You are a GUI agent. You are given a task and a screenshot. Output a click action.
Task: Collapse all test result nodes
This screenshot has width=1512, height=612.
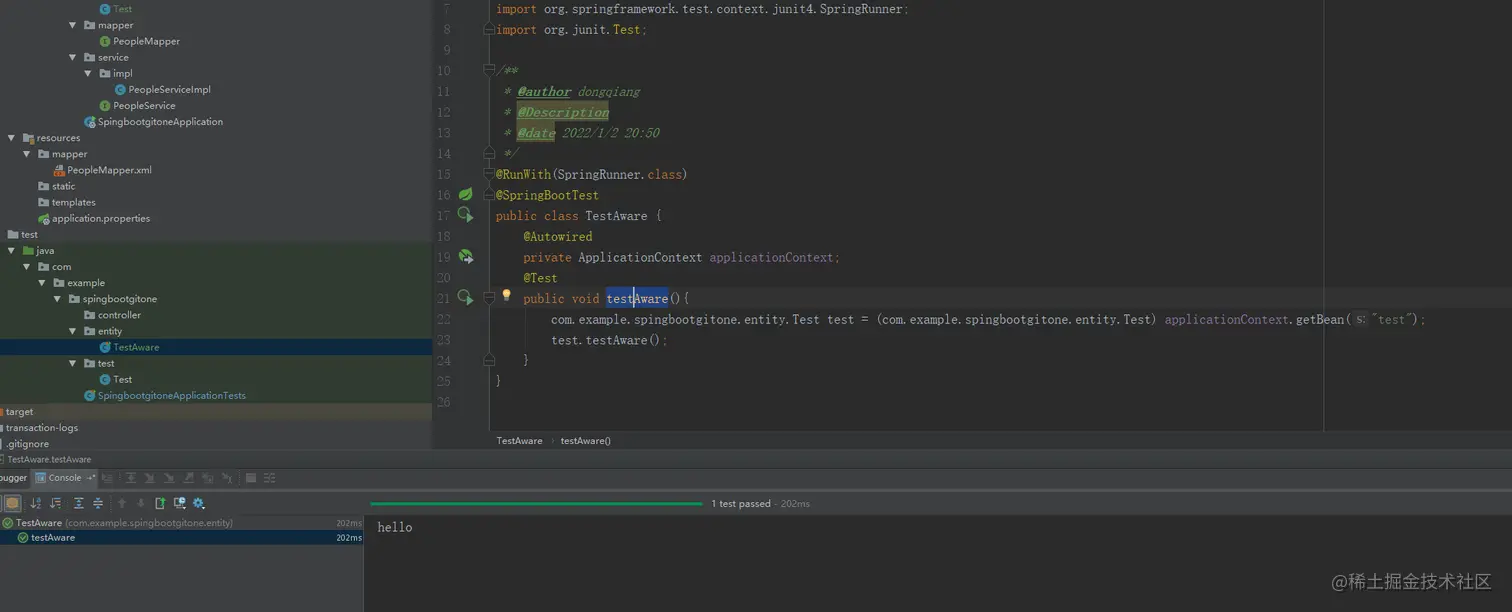[x=98, y=503]
